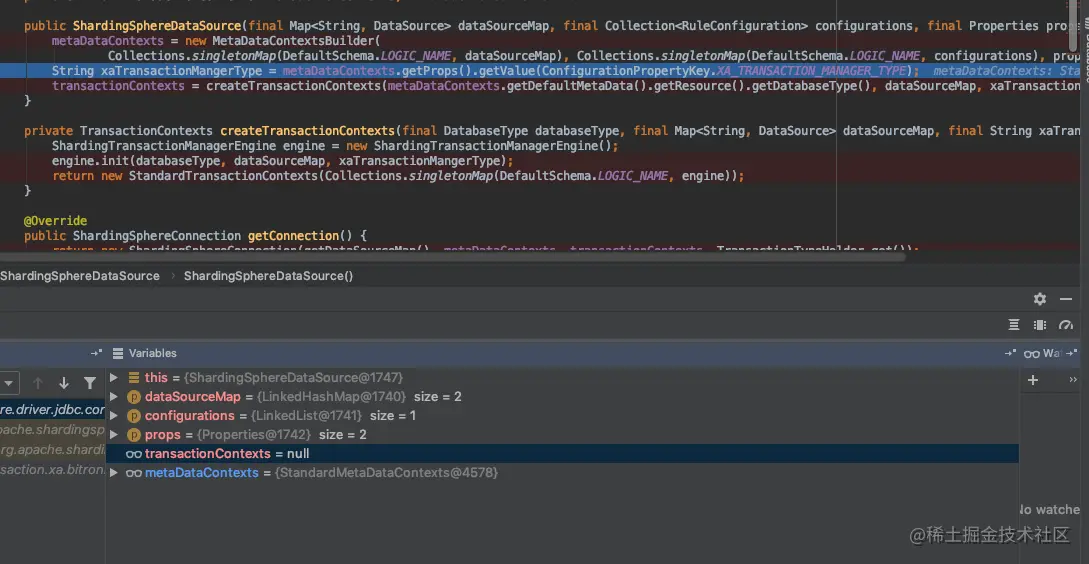Image resolution: width=1089 pixels, height=564 pixels.
Task: Expand the configurations variable node
Action: pos(114,415)
